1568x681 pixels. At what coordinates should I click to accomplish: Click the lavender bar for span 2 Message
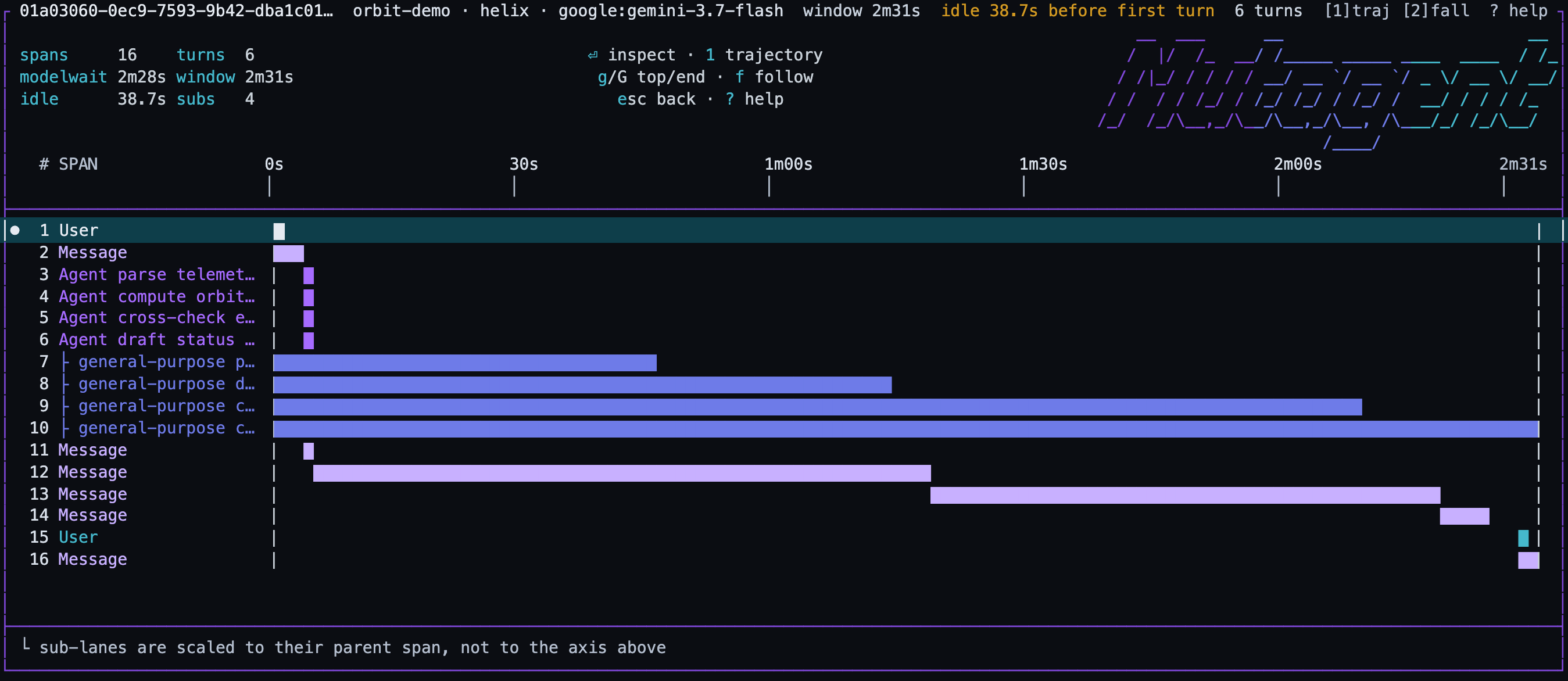point(288,253)
